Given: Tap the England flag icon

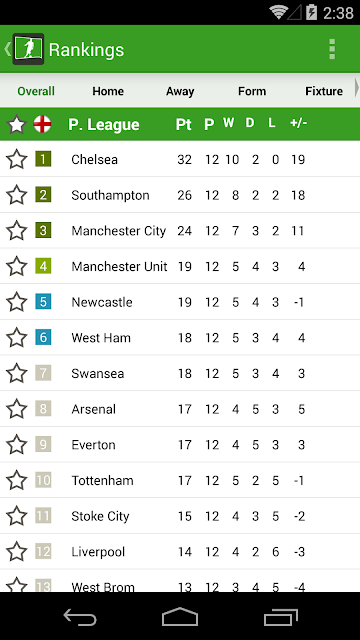Looking at the screenshot, I should 42,124.
